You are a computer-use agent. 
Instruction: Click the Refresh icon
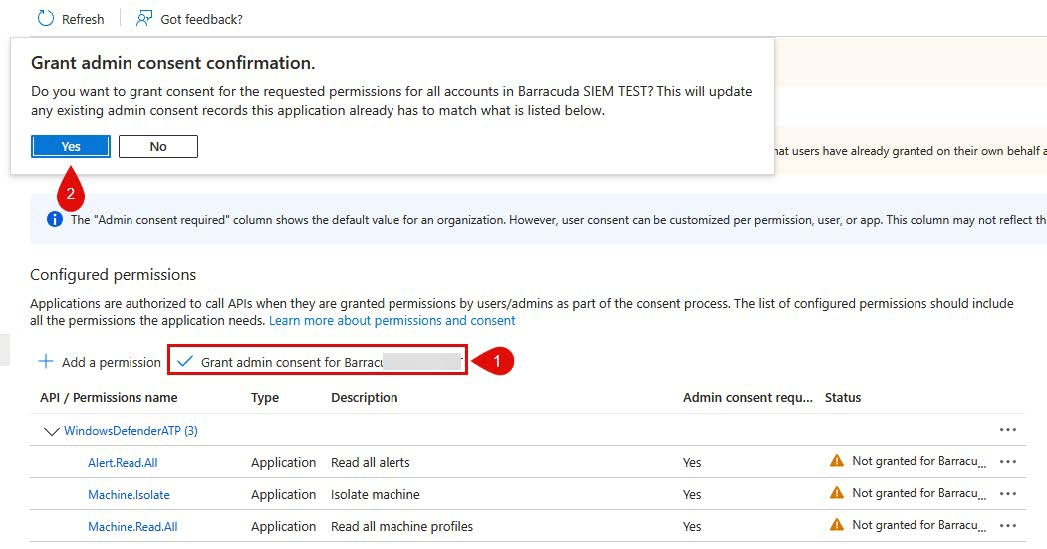click(45, 18)
